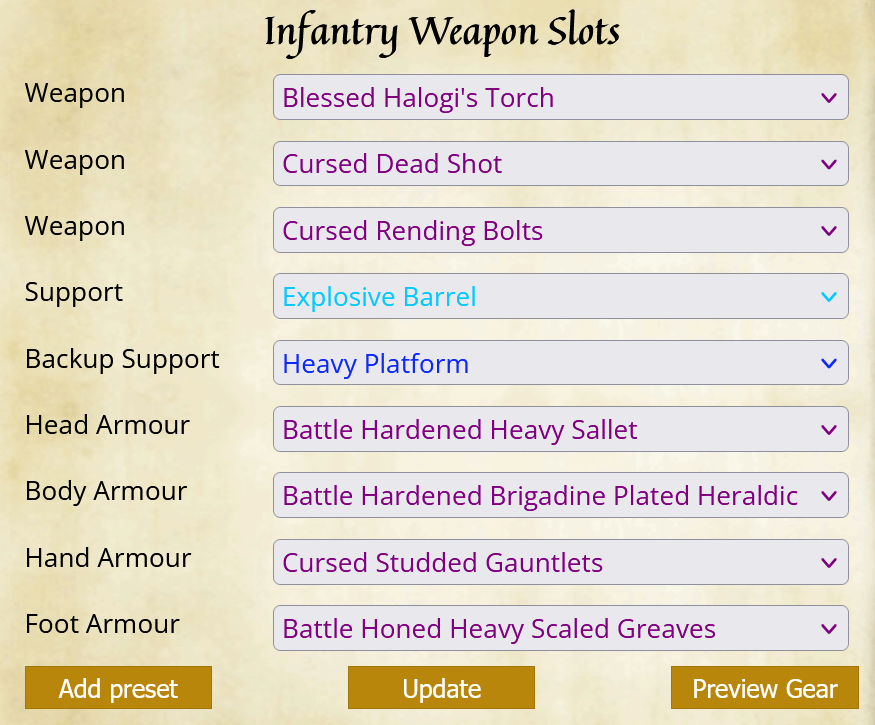The image size is (875, 725).
Task: Click the chevron on Battle Hardened Heavy Sallet
Action: click(x=829, y=430)
